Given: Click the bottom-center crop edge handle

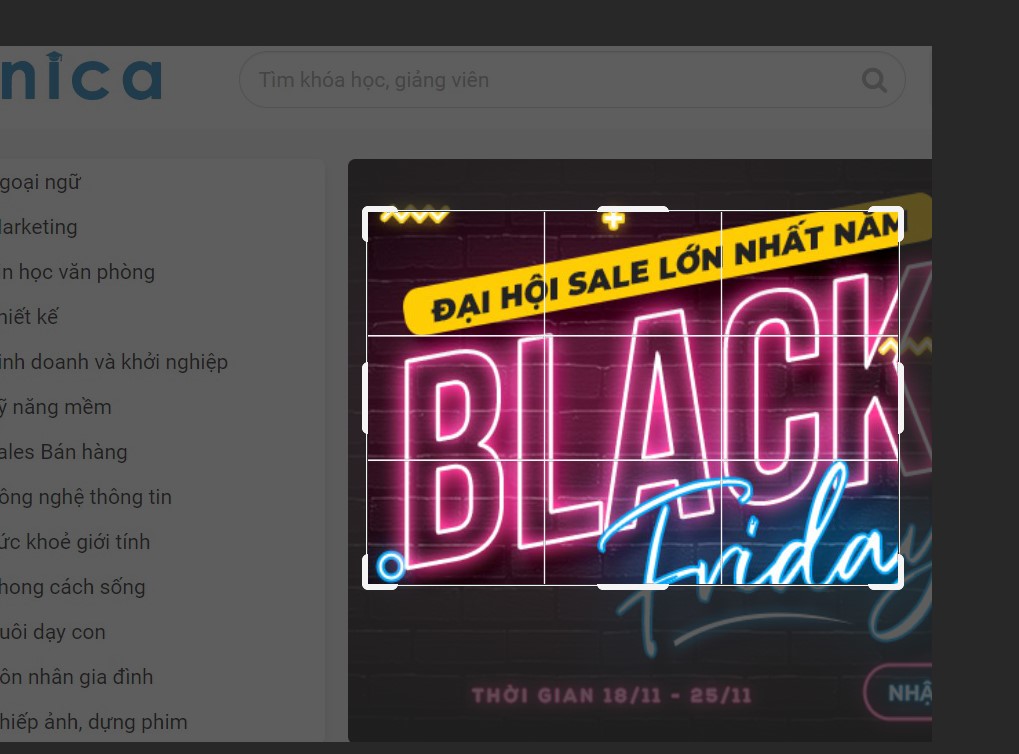Looking at the screenshot, I should [x=633, y=586].
